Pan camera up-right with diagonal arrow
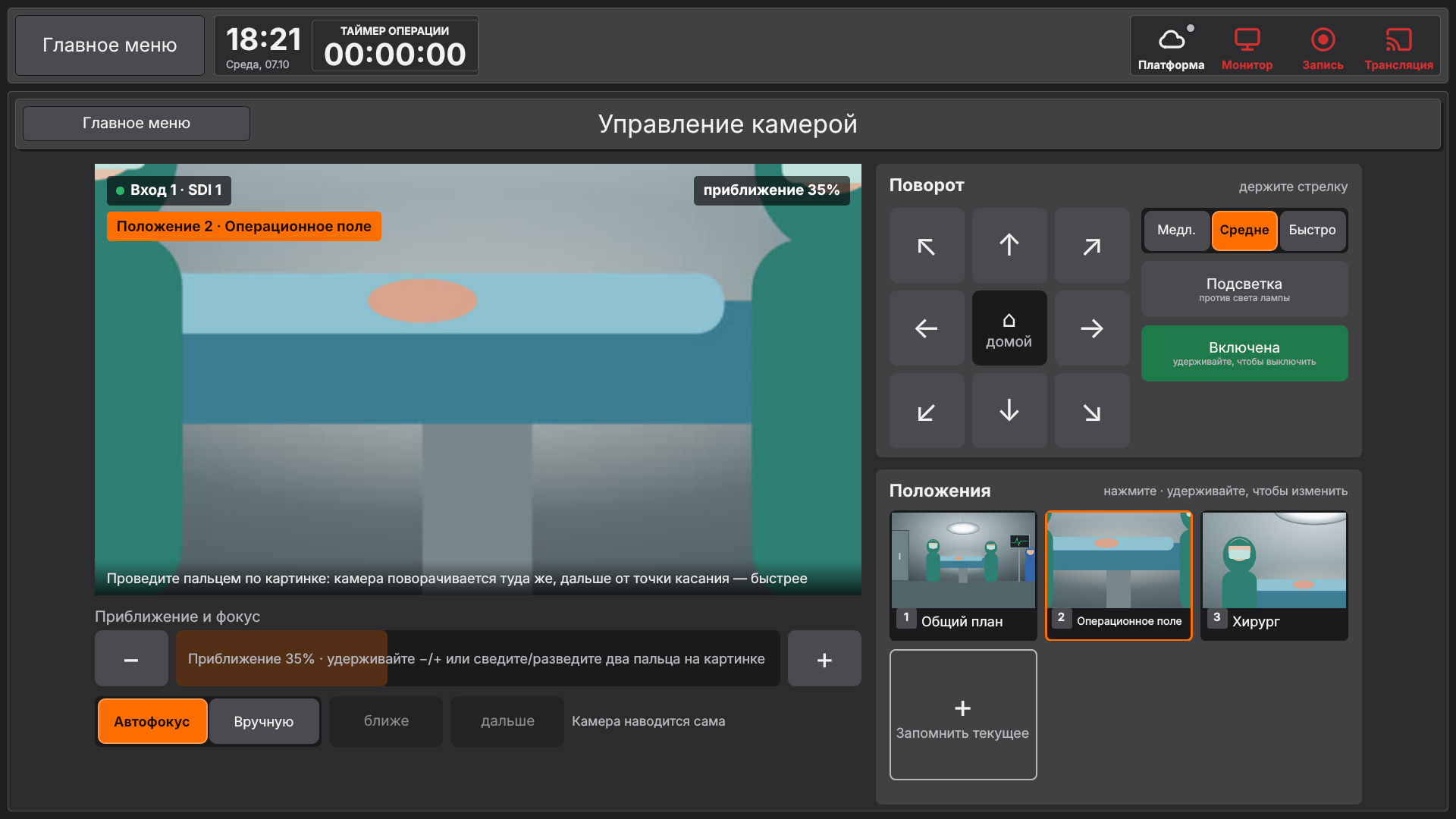 [x=1092, y=246]
